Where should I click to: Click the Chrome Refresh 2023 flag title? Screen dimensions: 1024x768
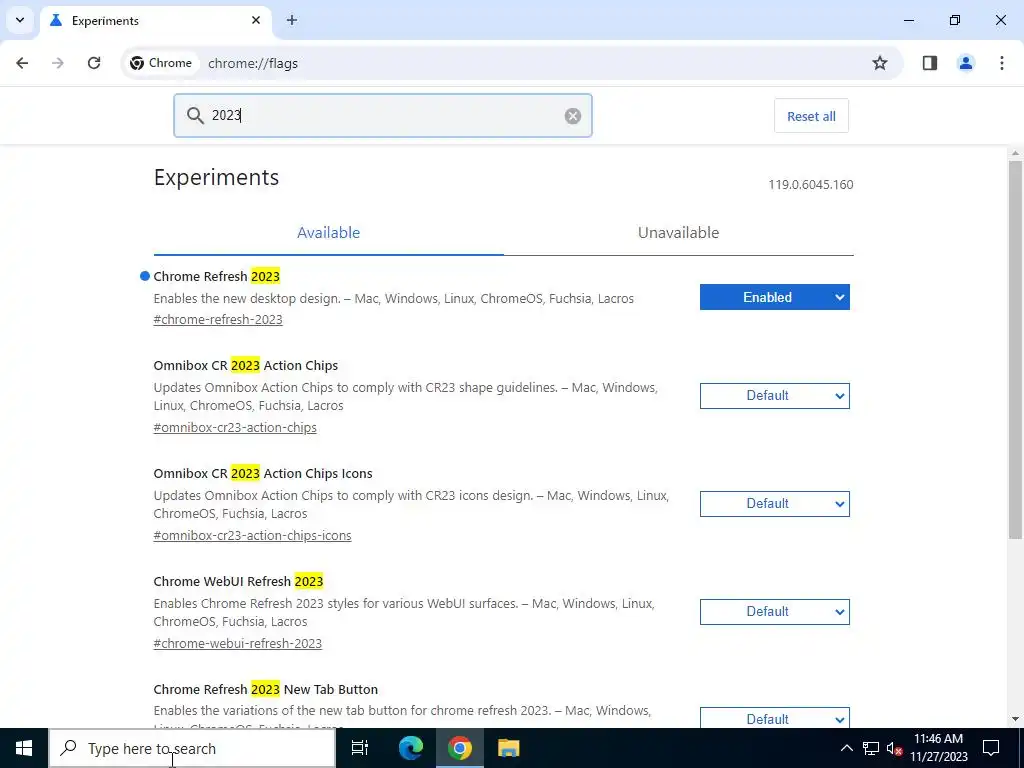216,276
